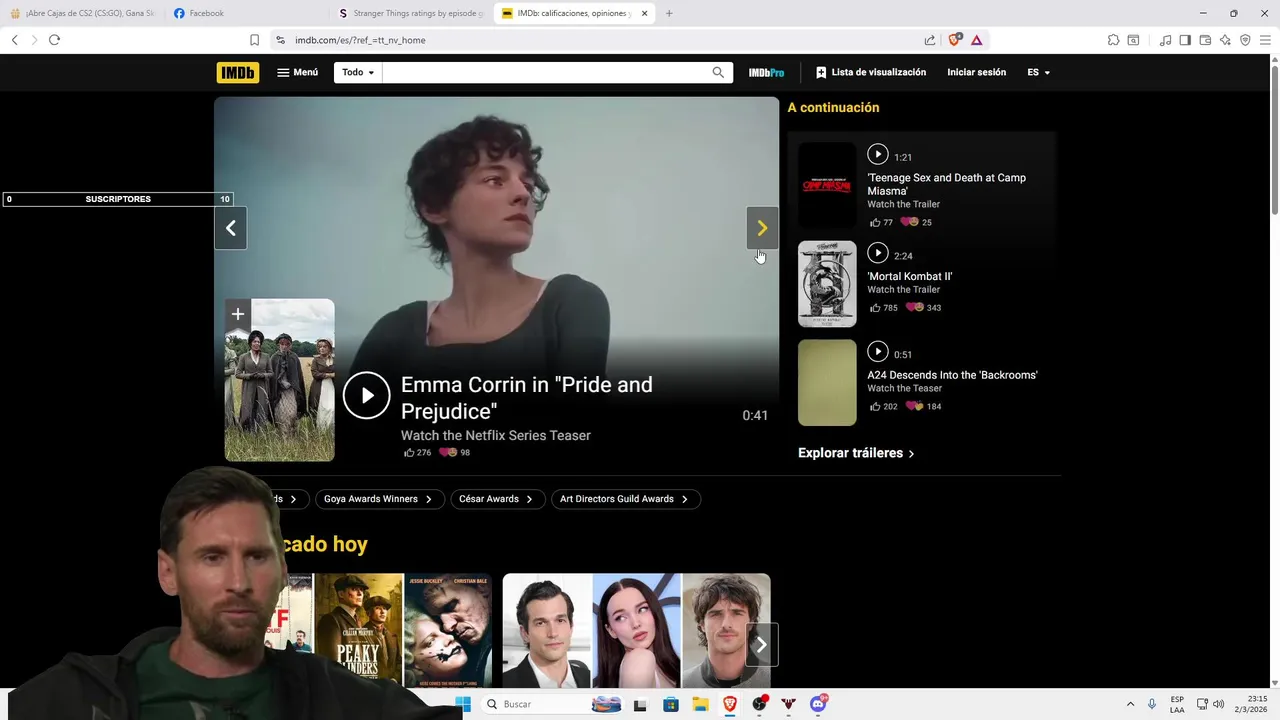
Task: Click the Camp Miasma heart reactions 25
Action: point(917,222)
